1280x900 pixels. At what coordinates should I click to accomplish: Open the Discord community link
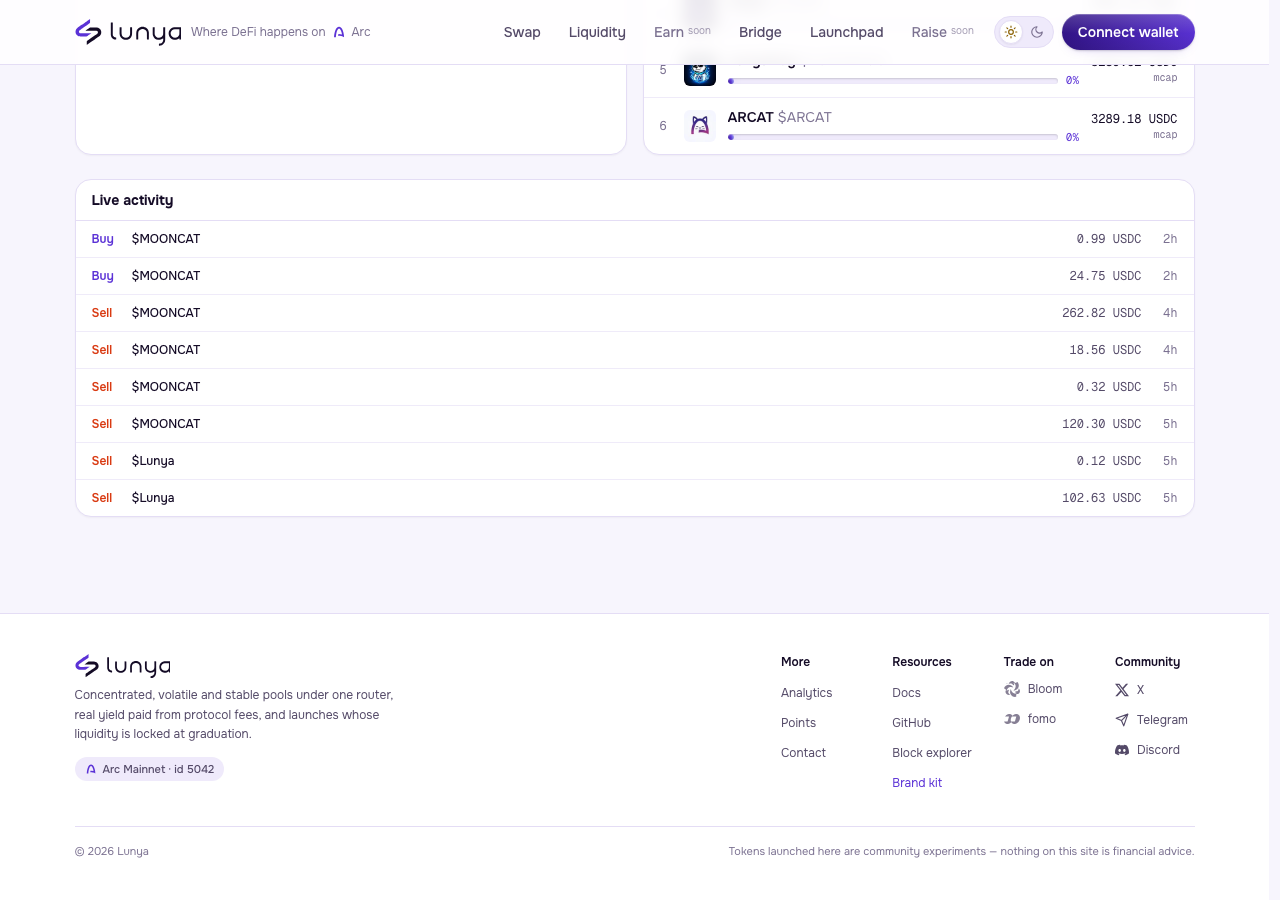[1147, 750]
